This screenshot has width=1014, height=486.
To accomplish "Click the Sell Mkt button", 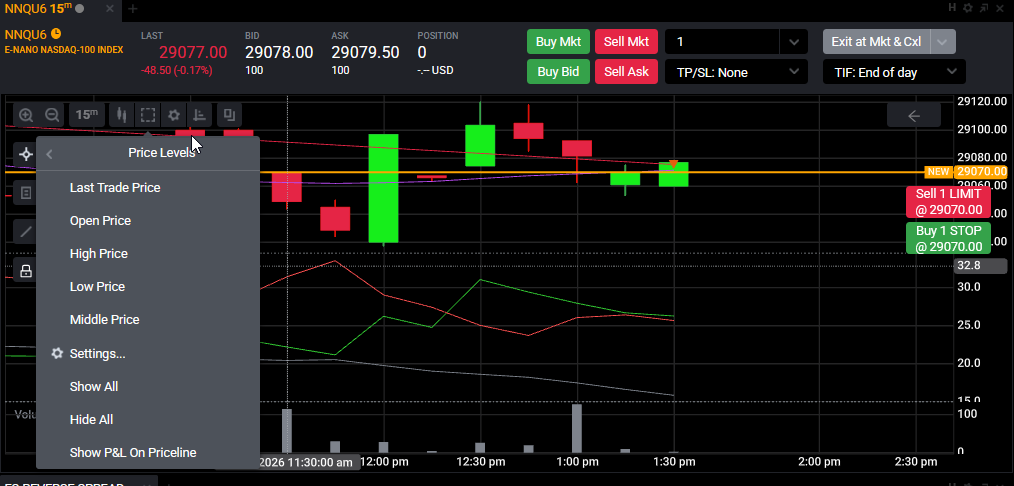I will 626,42.
